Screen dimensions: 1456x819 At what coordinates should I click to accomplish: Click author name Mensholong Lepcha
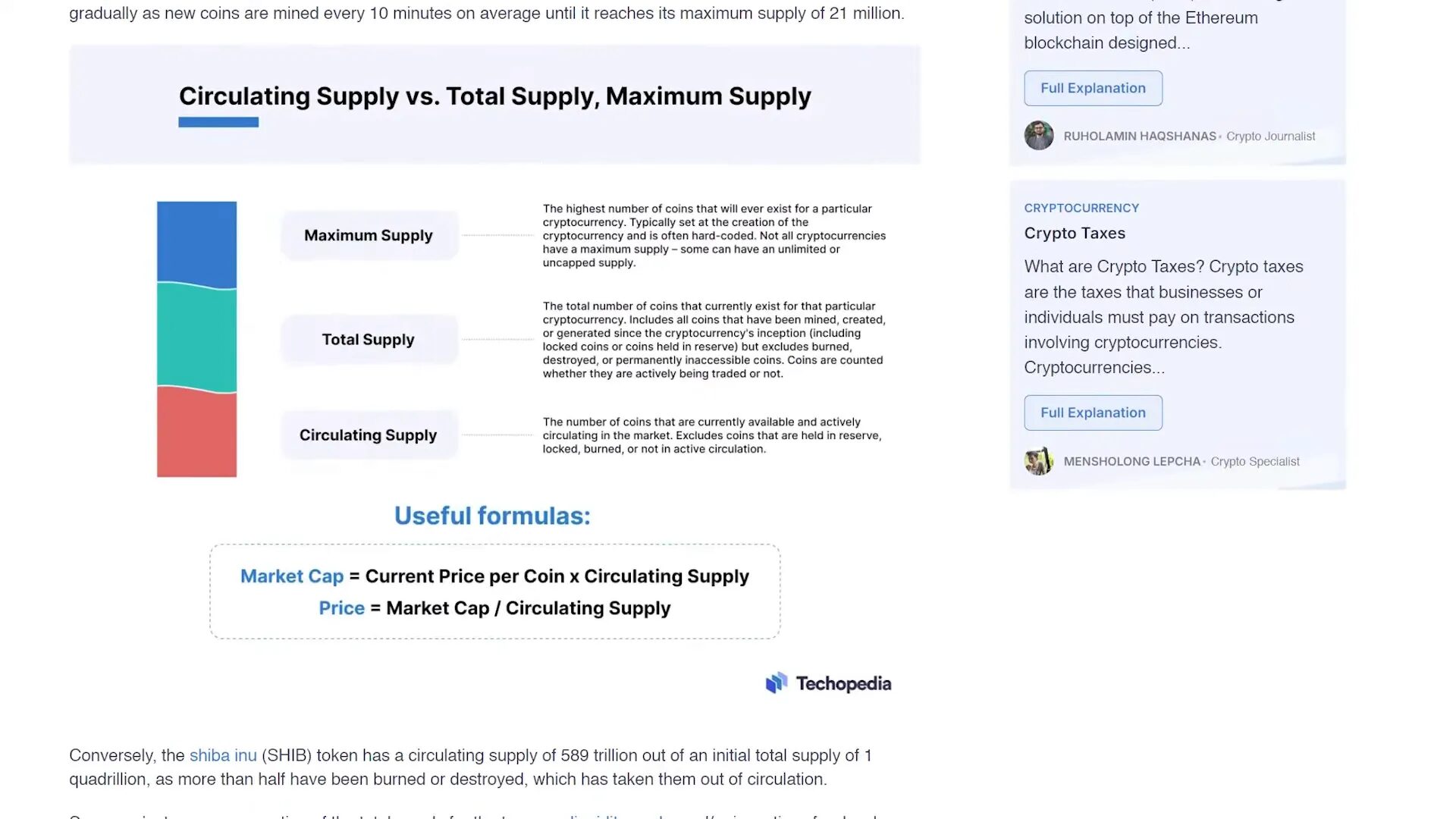coord(1131,461)
